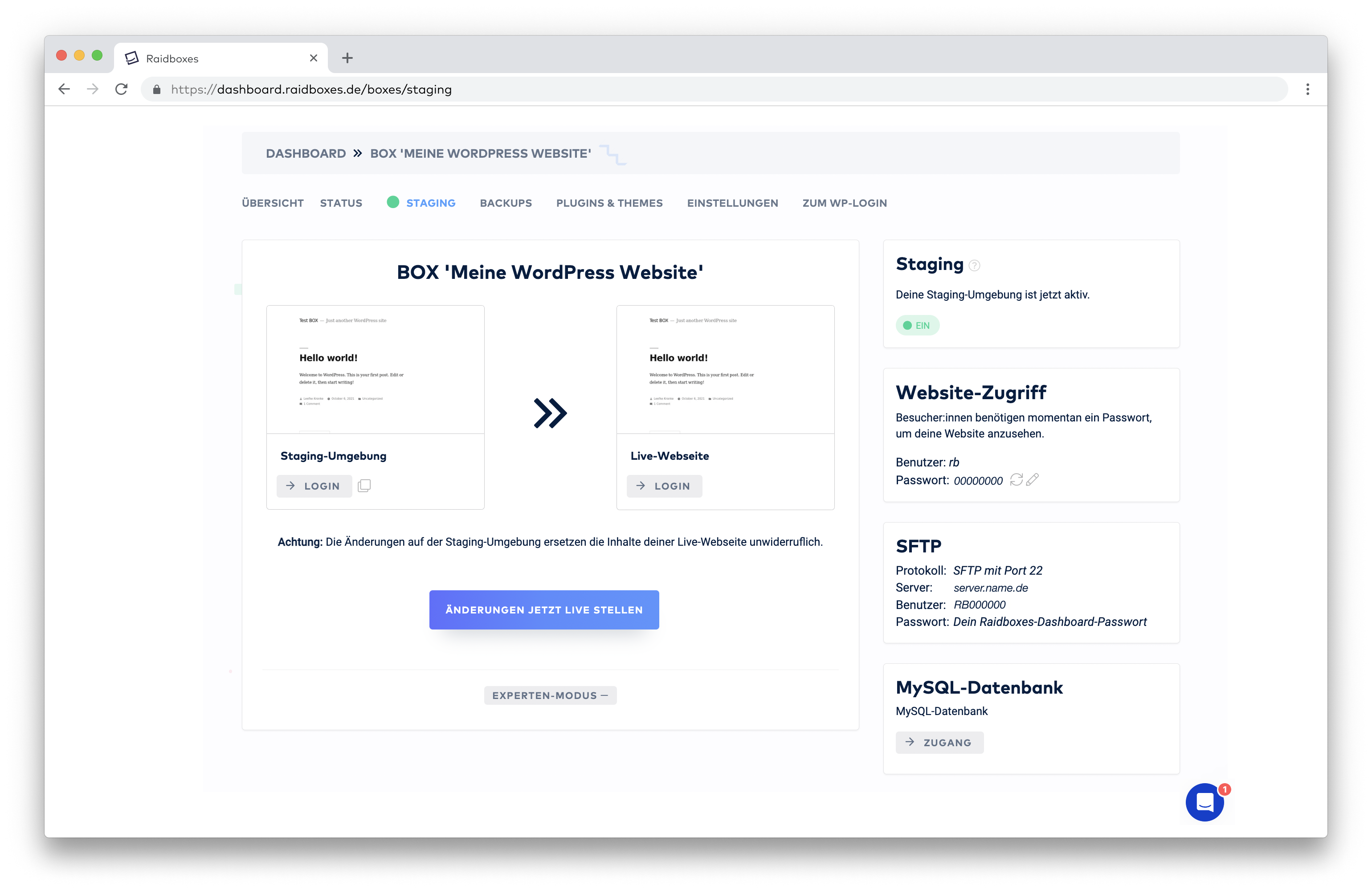Open a new browser tab with plus

tap(347, 57)
